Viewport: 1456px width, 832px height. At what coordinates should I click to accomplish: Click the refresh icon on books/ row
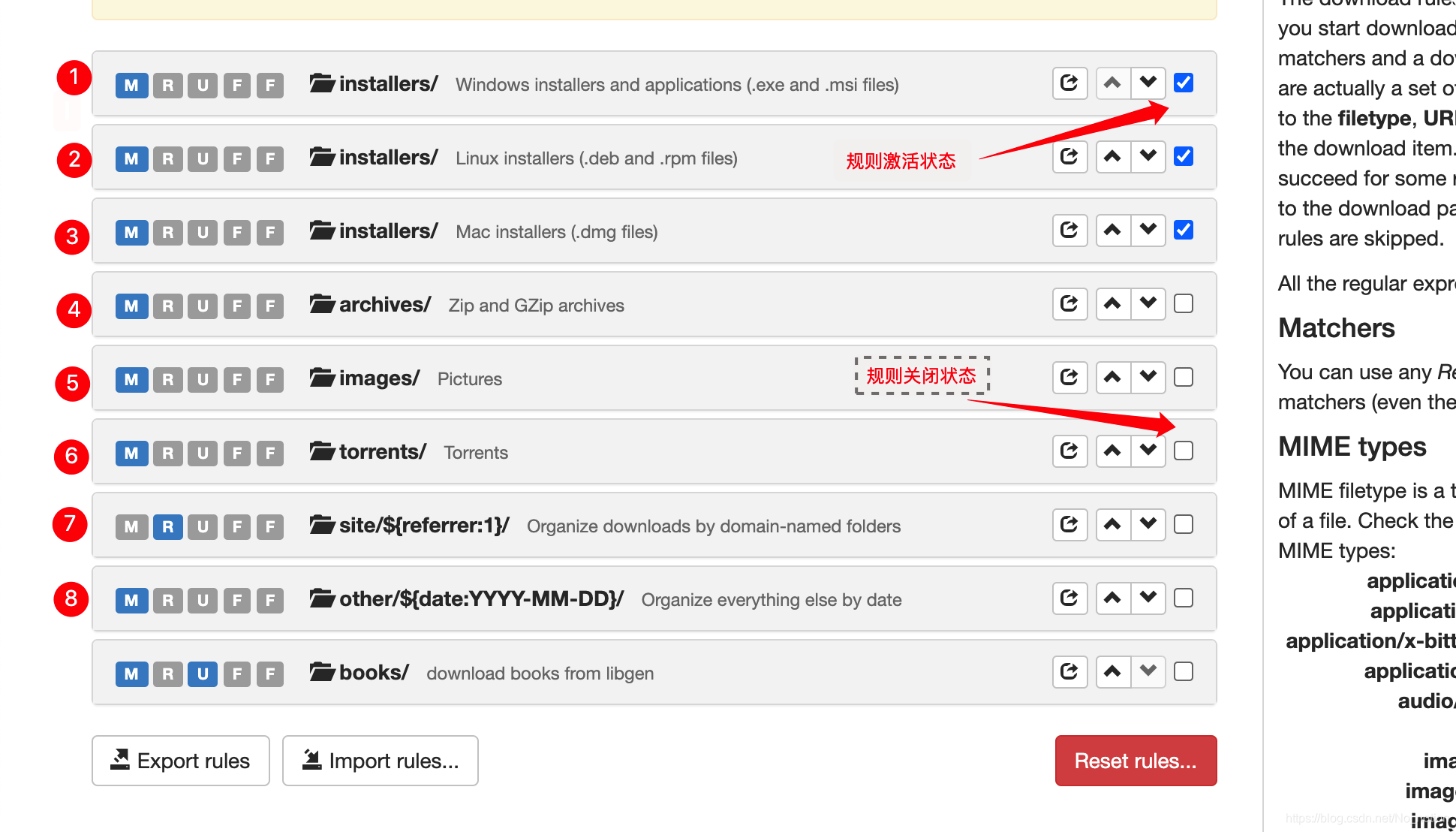pyautogui.click(x=1068, y=671)
